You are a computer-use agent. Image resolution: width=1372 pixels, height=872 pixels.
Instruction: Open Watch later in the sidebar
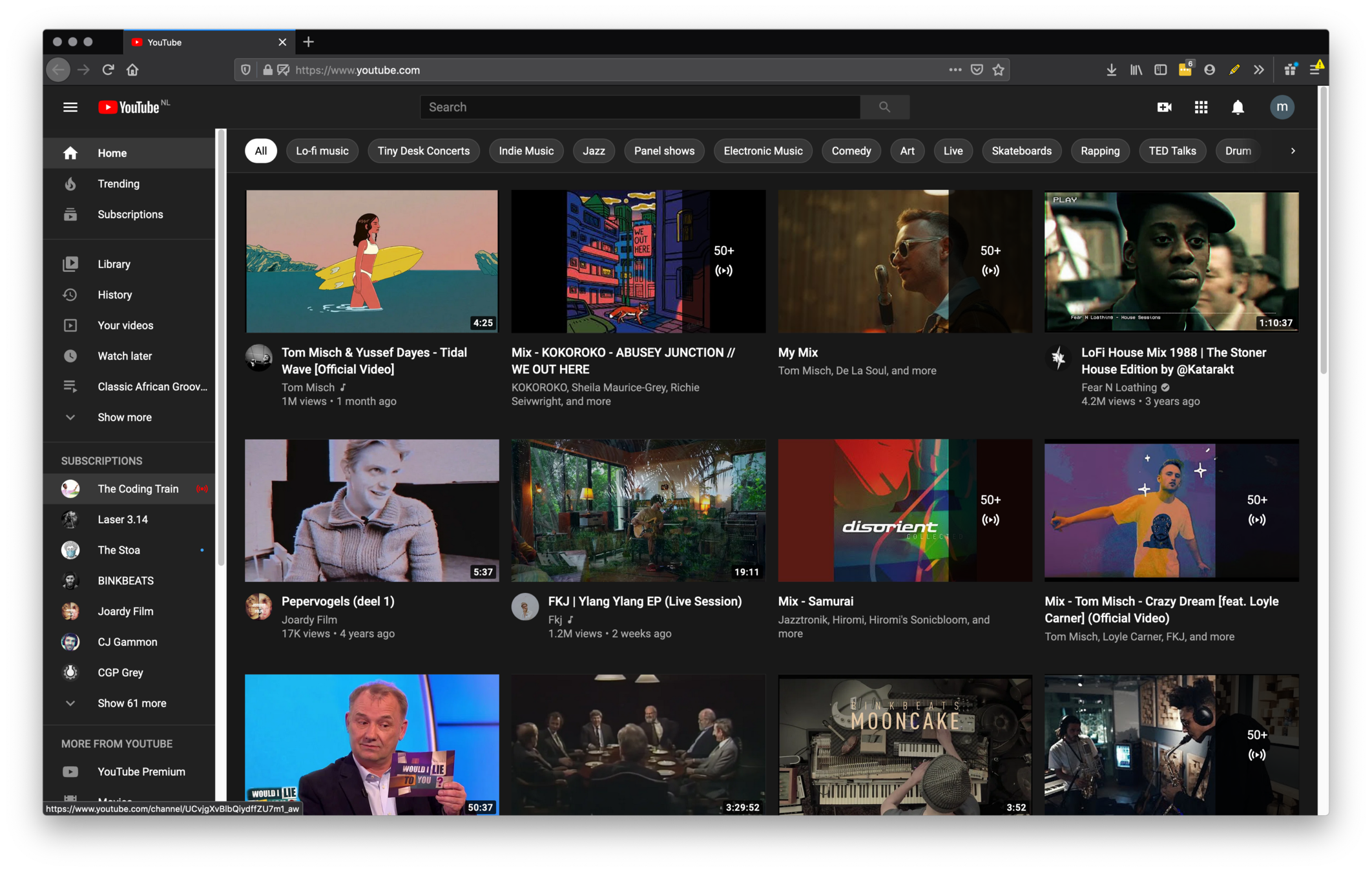tap(125, 356)
